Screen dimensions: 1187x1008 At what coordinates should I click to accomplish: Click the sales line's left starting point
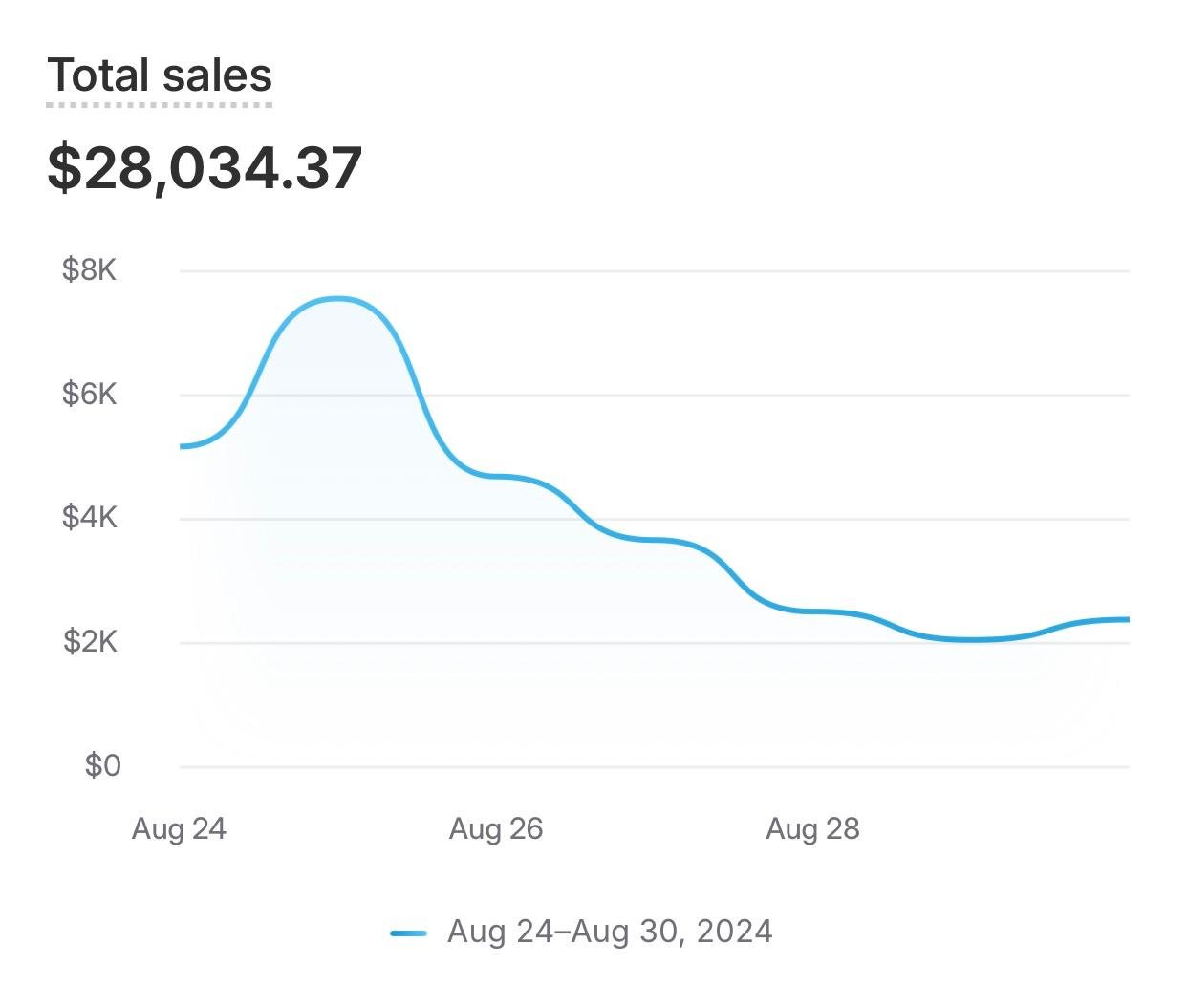click(x=182, y=446)
